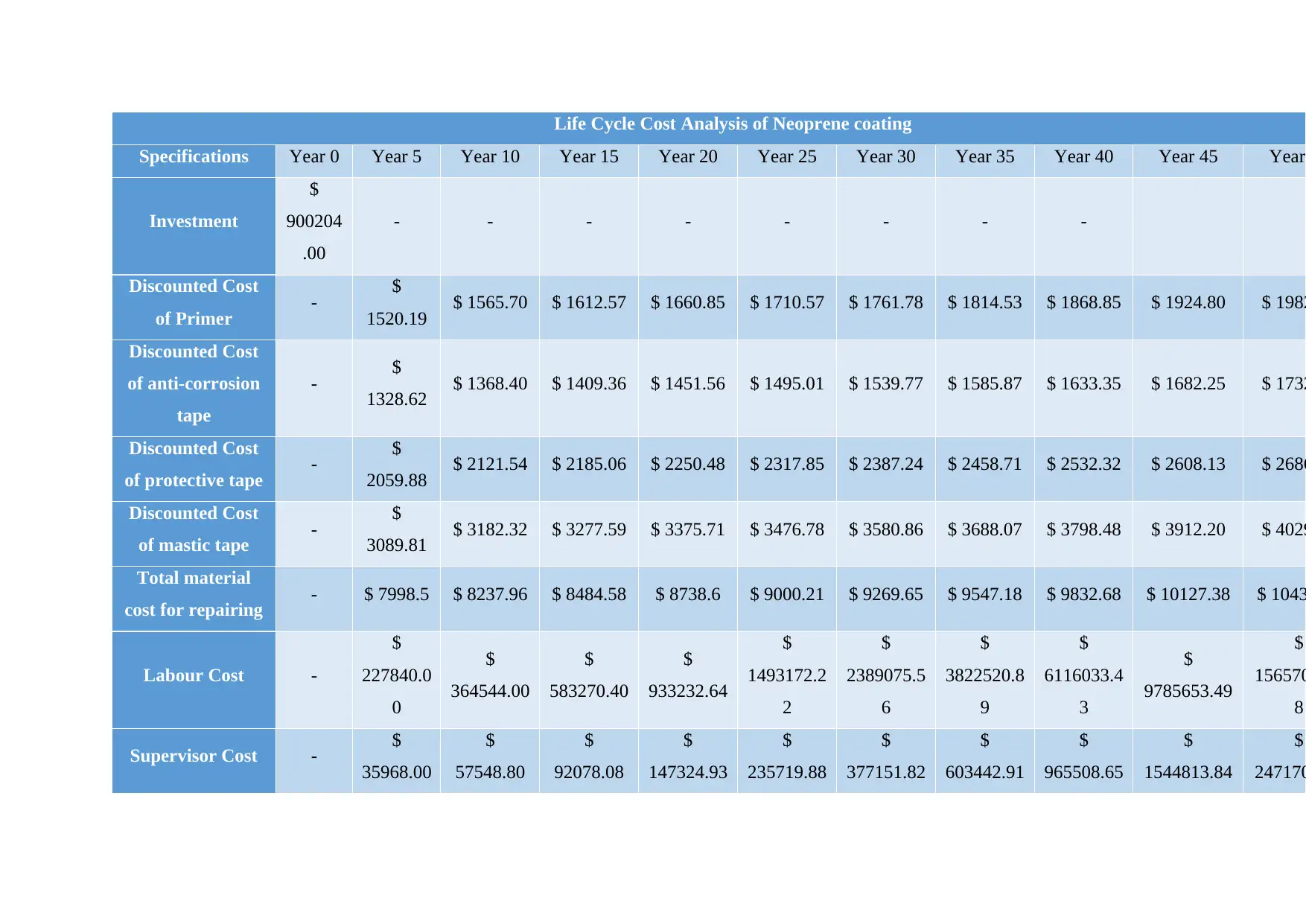Click total material cost '$ 9832.68'
The height and width of the screenshot is (924, 1306).
click(1084, 595)
